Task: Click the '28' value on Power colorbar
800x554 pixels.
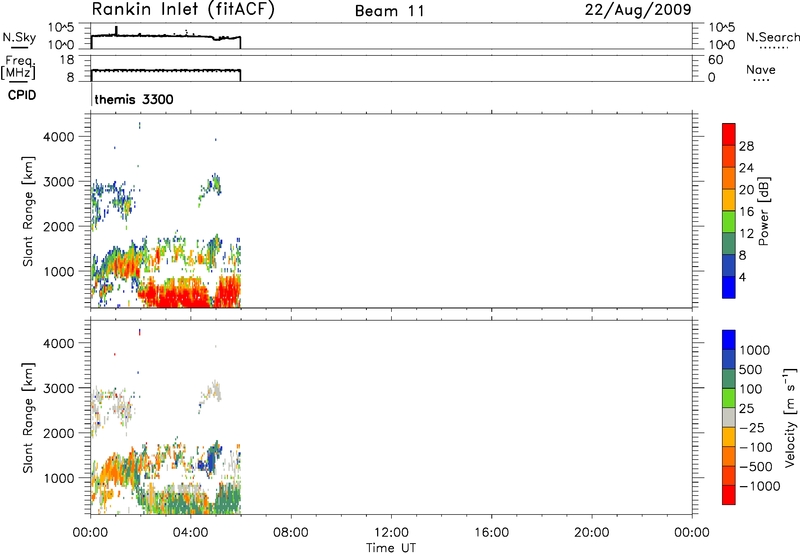Action: (x=746, y=146)
